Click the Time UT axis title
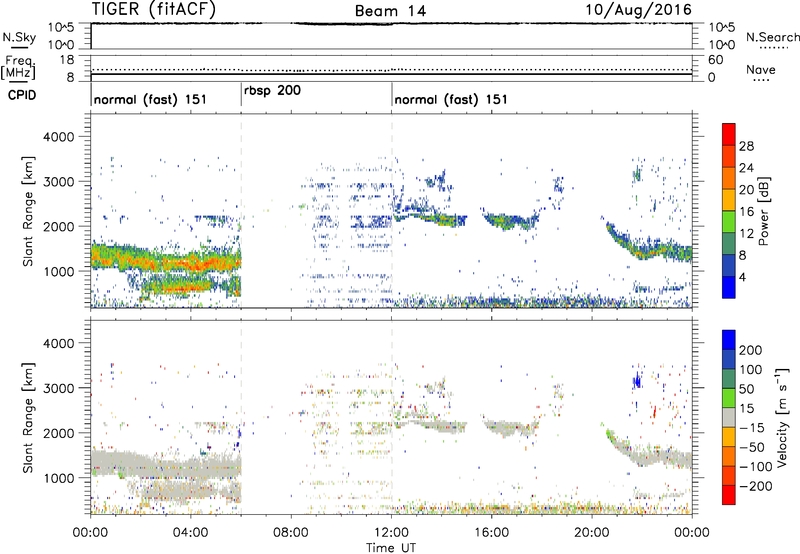The height and width of the screenshot is (554, 800). point(391,547)
